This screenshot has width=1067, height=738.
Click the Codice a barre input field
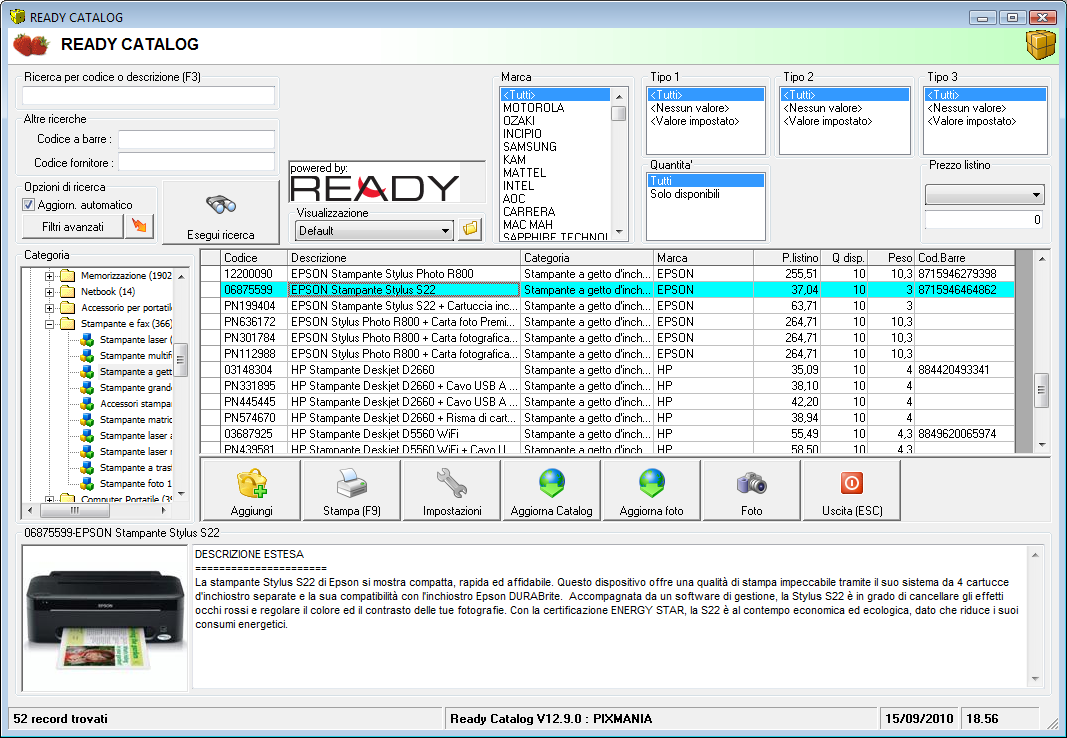(196, 139)
